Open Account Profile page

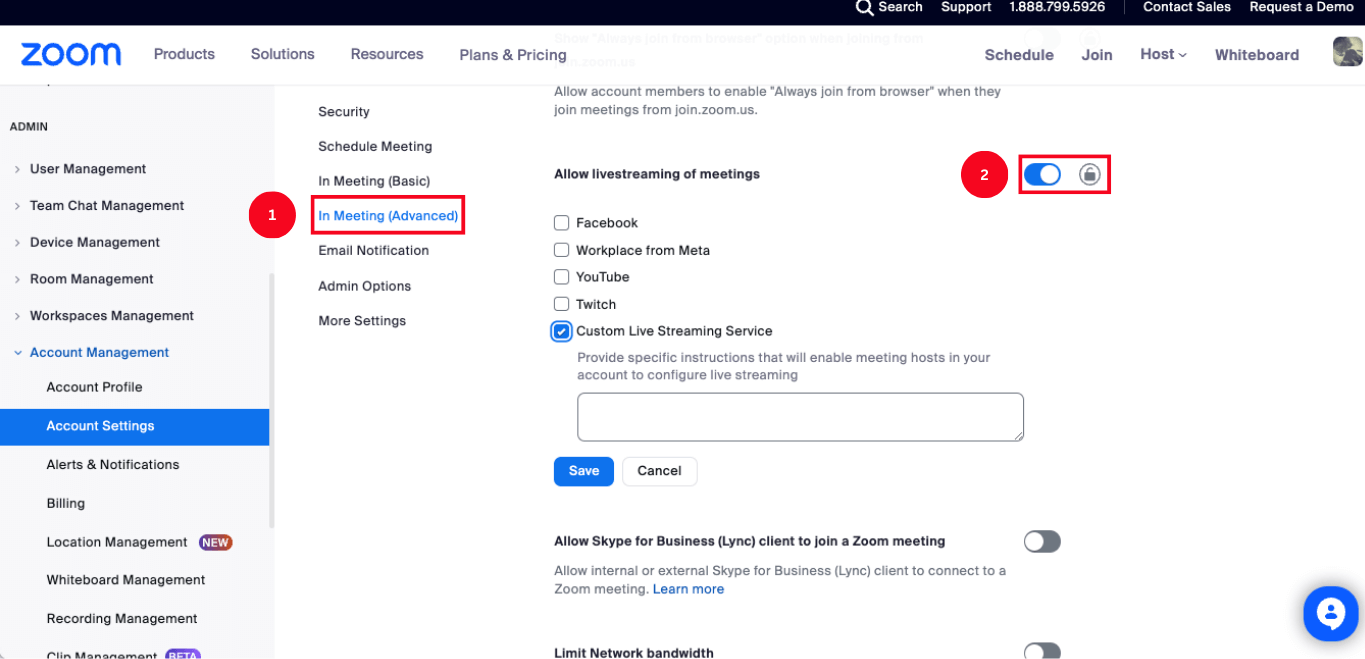[94, 387]
